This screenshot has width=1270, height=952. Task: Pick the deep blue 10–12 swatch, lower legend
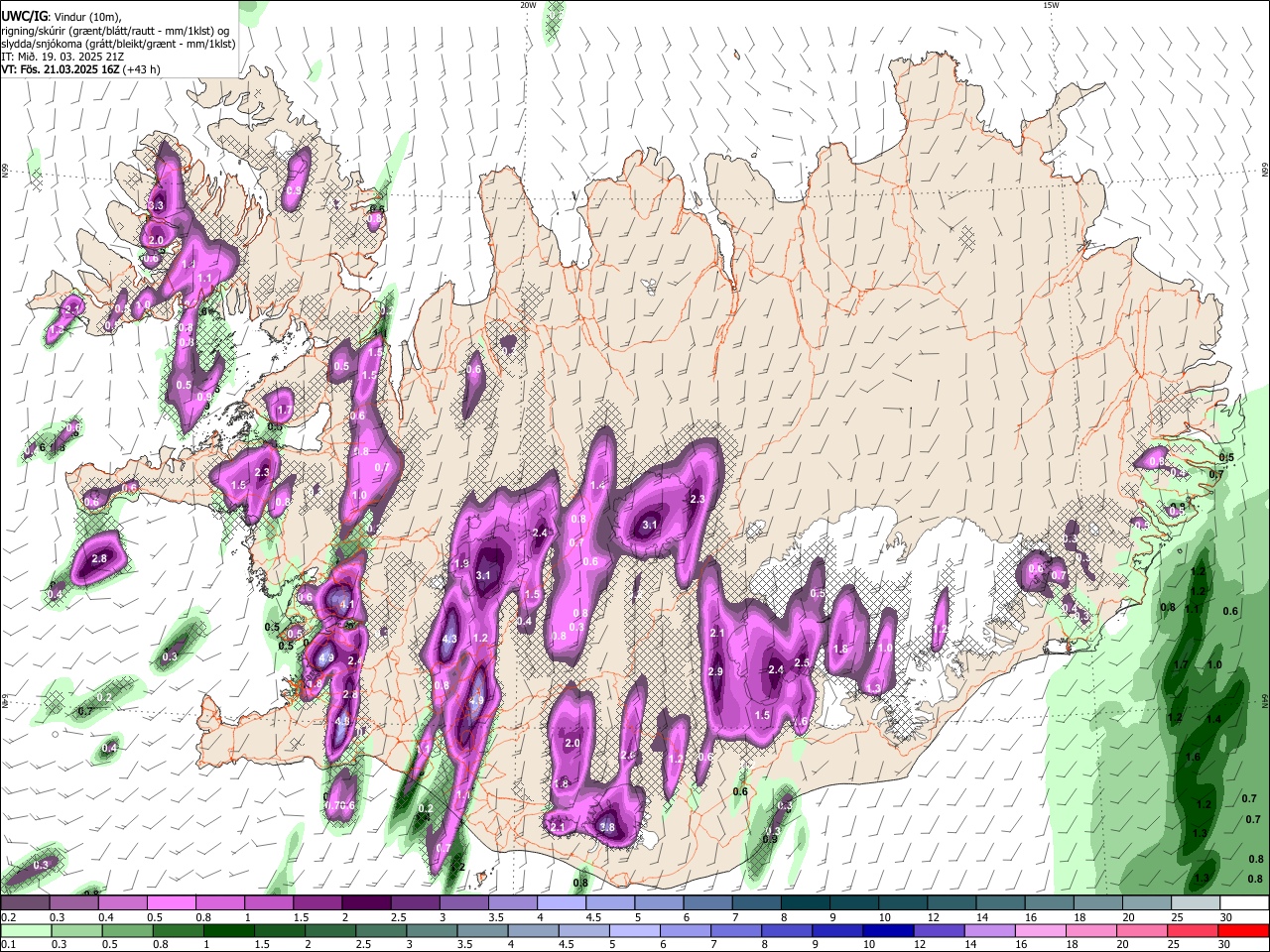888,930
